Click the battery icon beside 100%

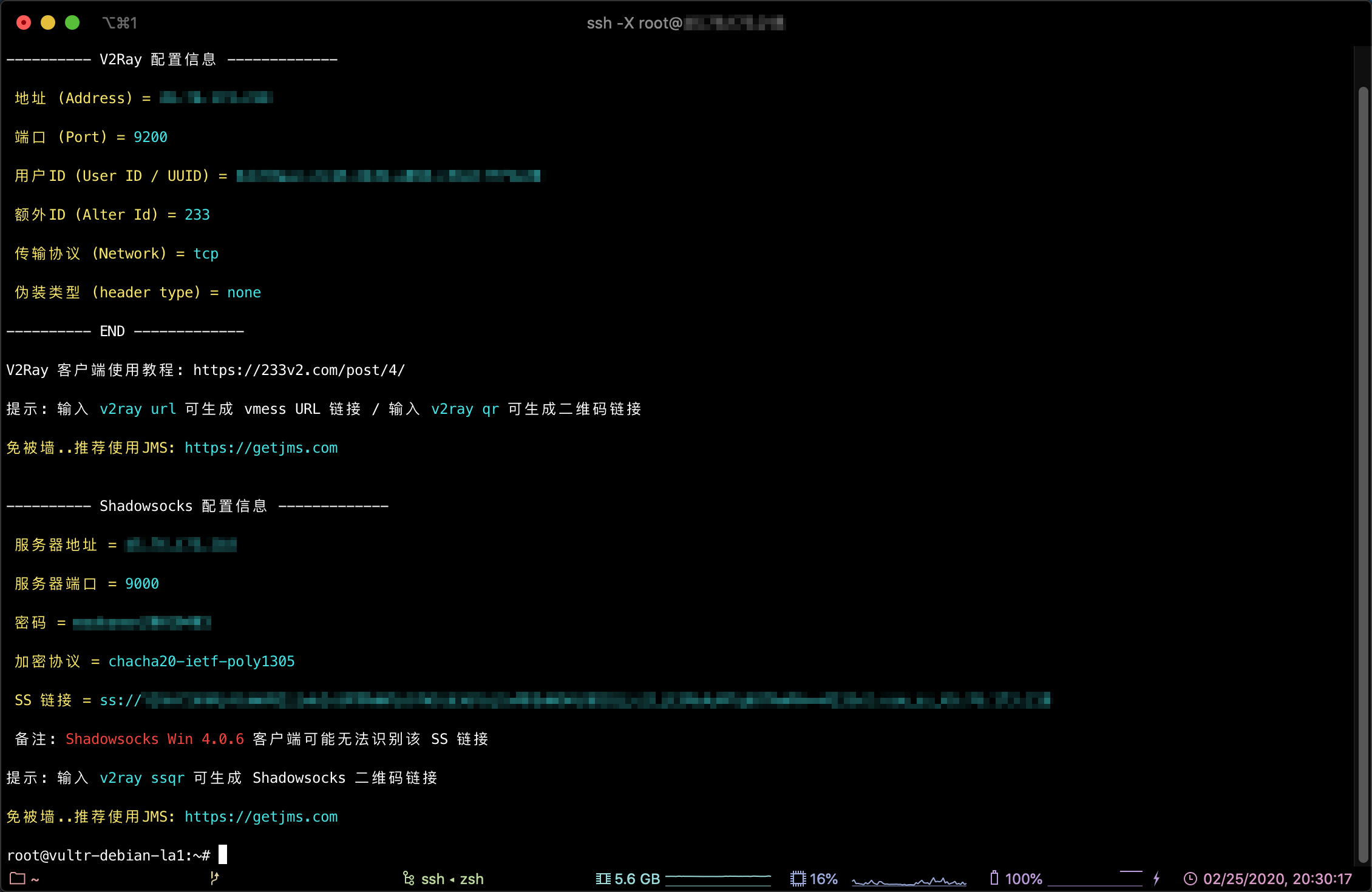click(x=994, y=878)
